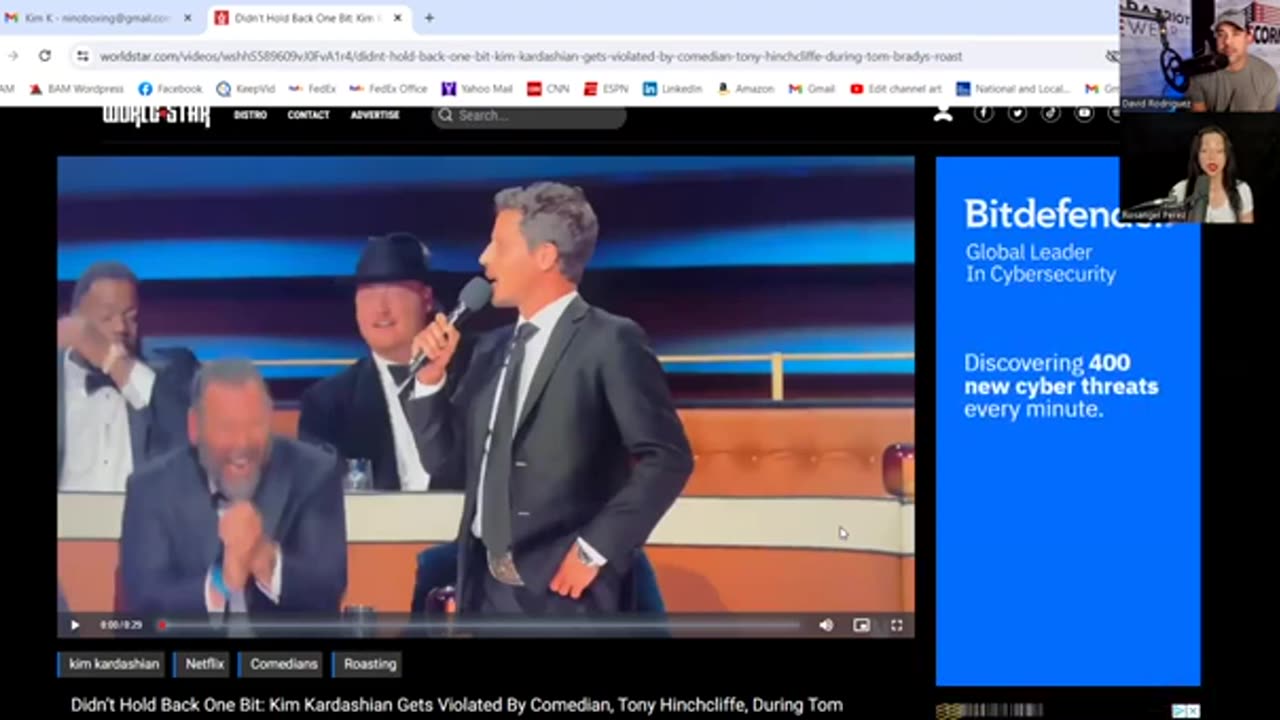Image resolution: width=1280 pixels, height=720 pixels.
Task: Close the Kim K Gmail tab
Action: [x=187, y=18]
